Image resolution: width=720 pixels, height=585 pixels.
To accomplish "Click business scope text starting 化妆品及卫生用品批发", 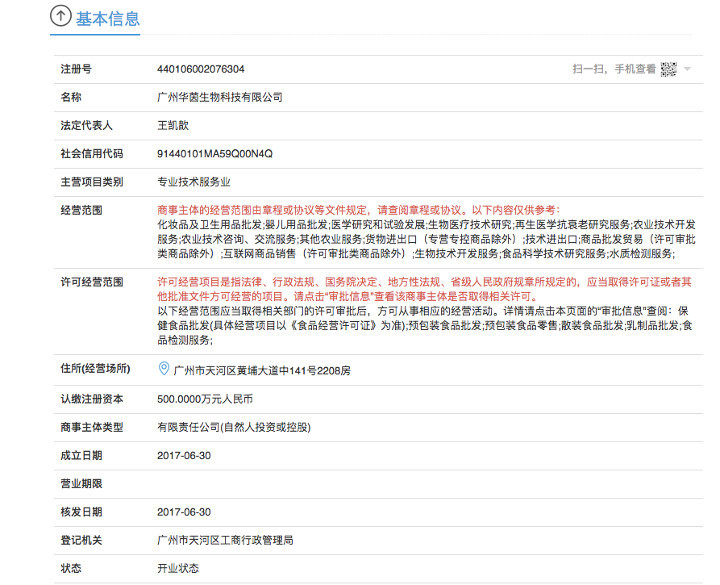I will [427, 239].
